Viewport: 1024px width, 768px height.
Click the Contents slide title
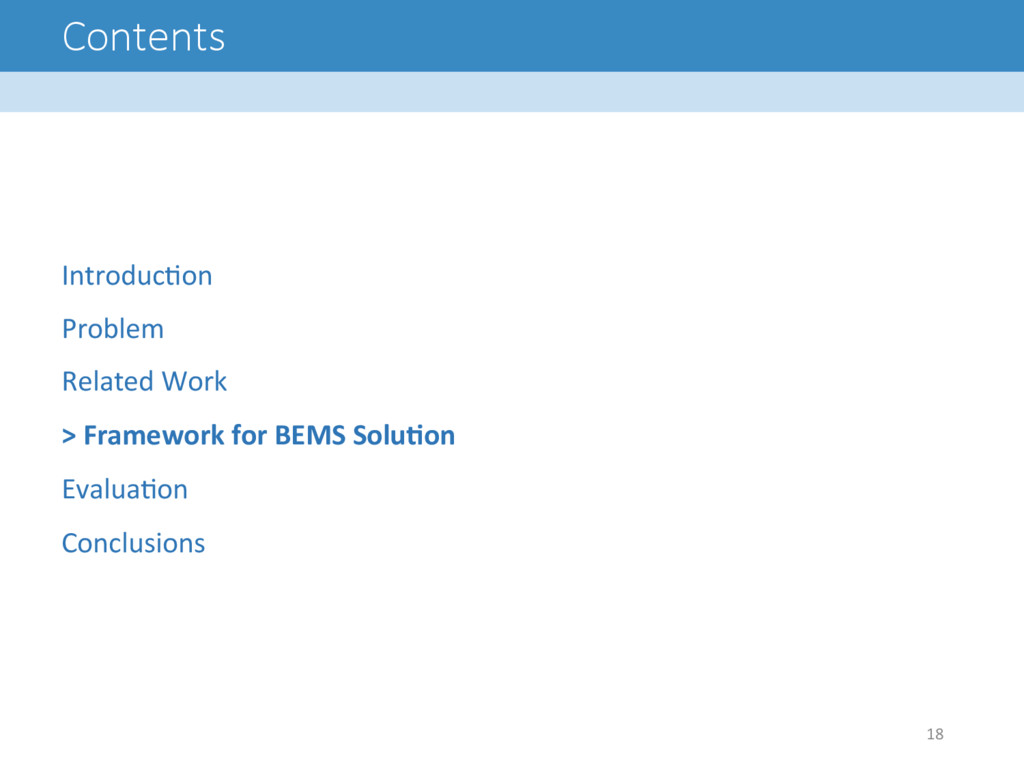point(144,37)
